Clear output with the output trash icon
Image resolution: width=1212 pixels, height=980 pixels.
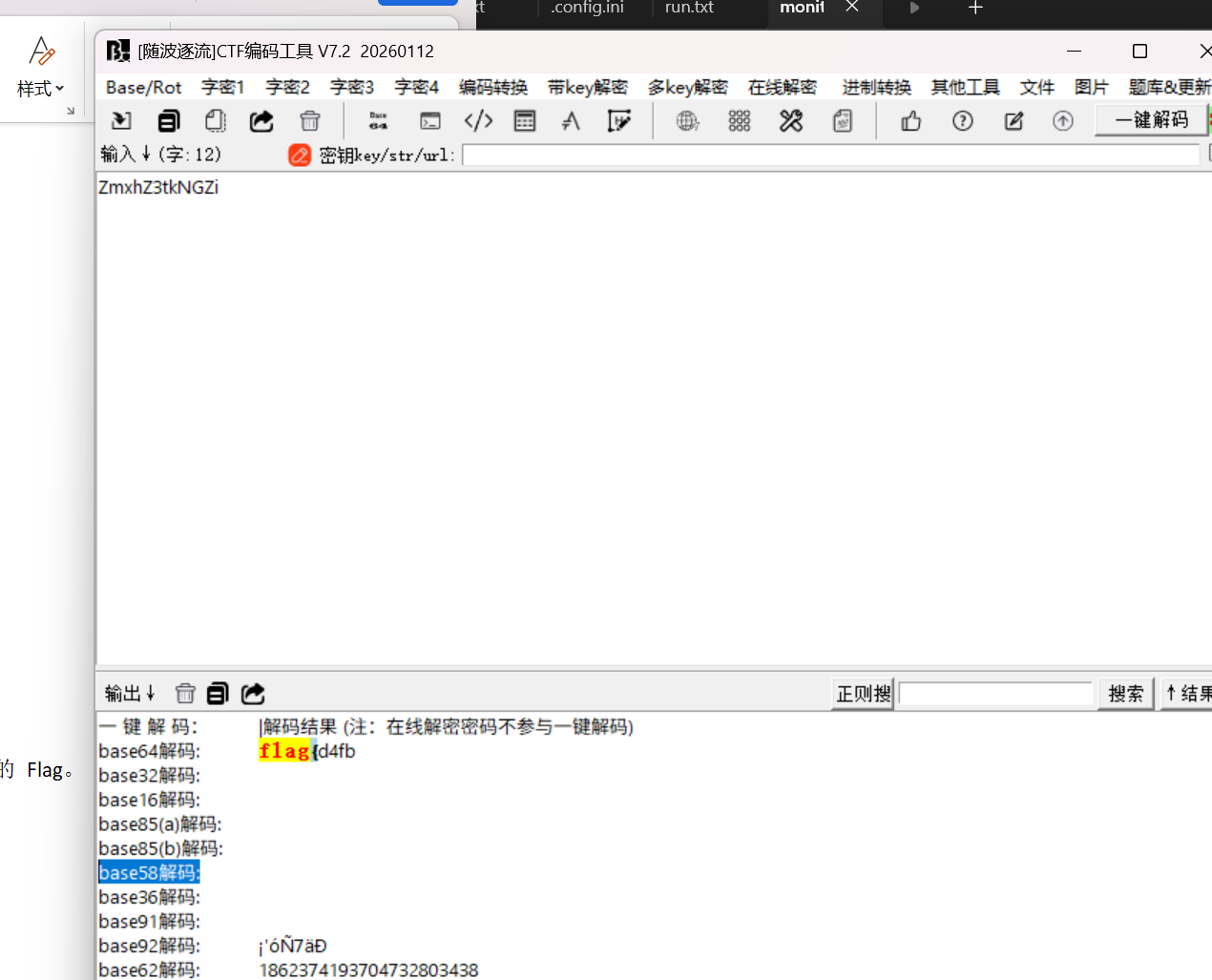[x=185, y=694]
